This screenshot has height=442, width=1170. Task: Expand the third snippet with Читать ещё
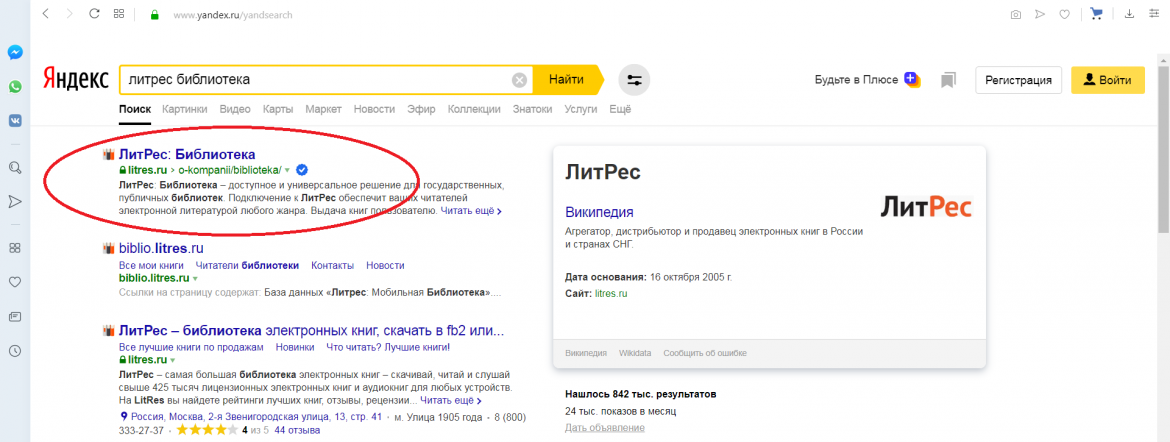click(x=452, y=401)
